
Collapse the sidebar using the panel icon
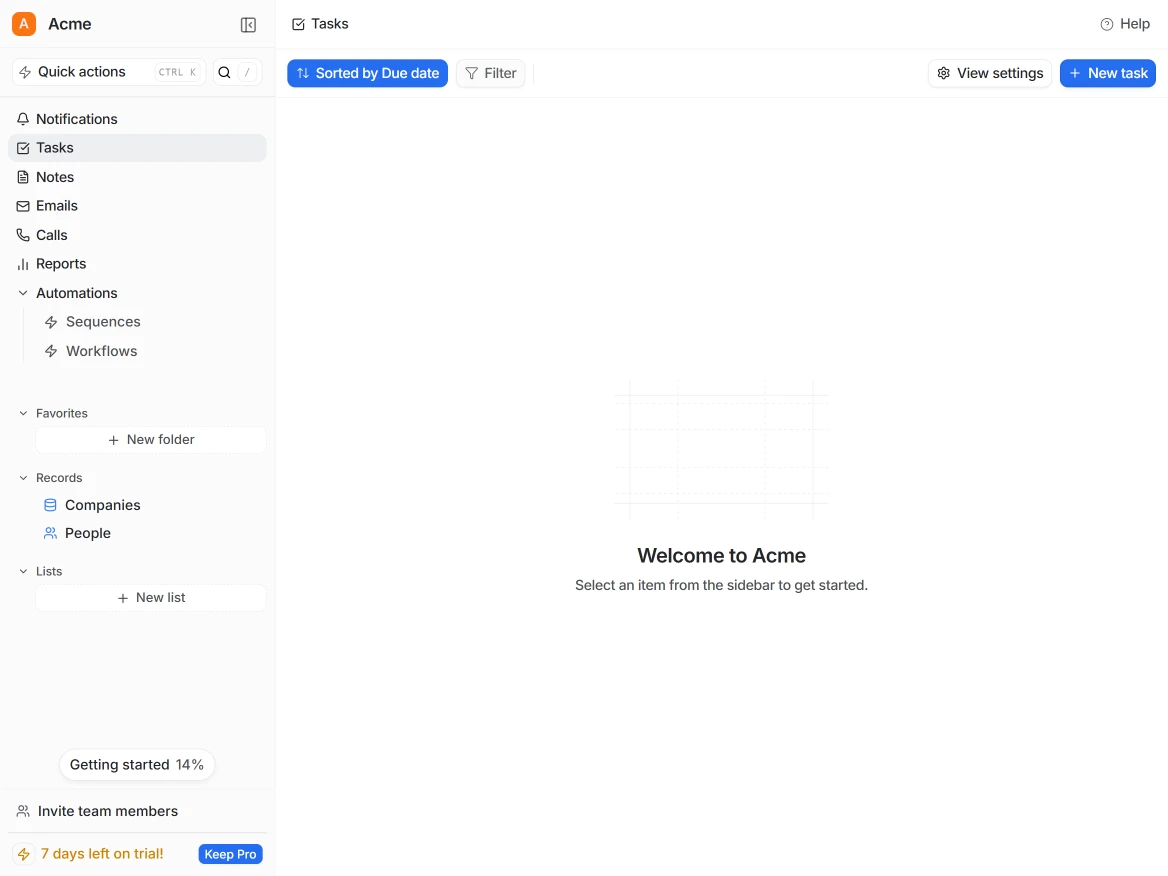coord(248,25)
